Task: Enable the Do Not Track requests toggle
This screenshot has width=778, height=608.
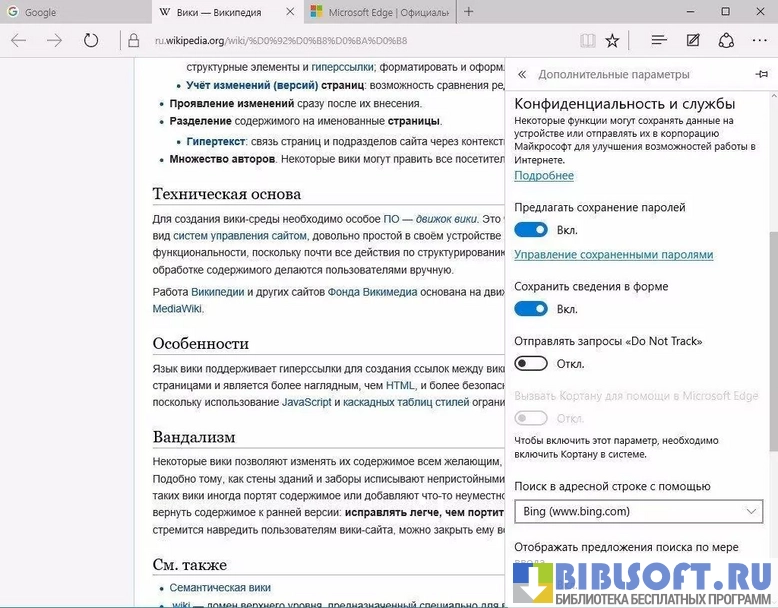Action: click(x=531, y=363)
